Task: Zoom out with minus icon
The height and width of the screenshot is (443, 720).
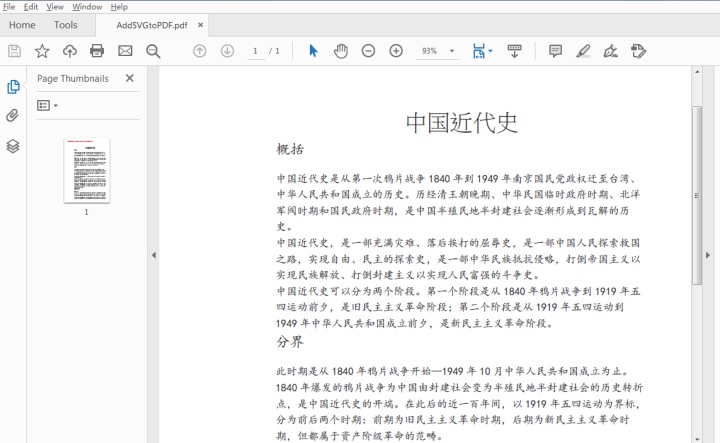Action: 368,50
